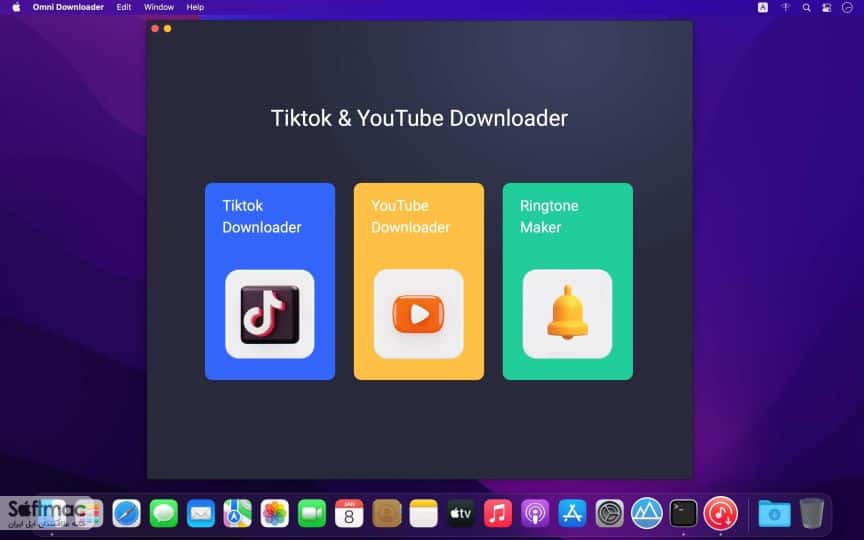
Task: Open Apple TV from the dock
Action: click(461, 514)
